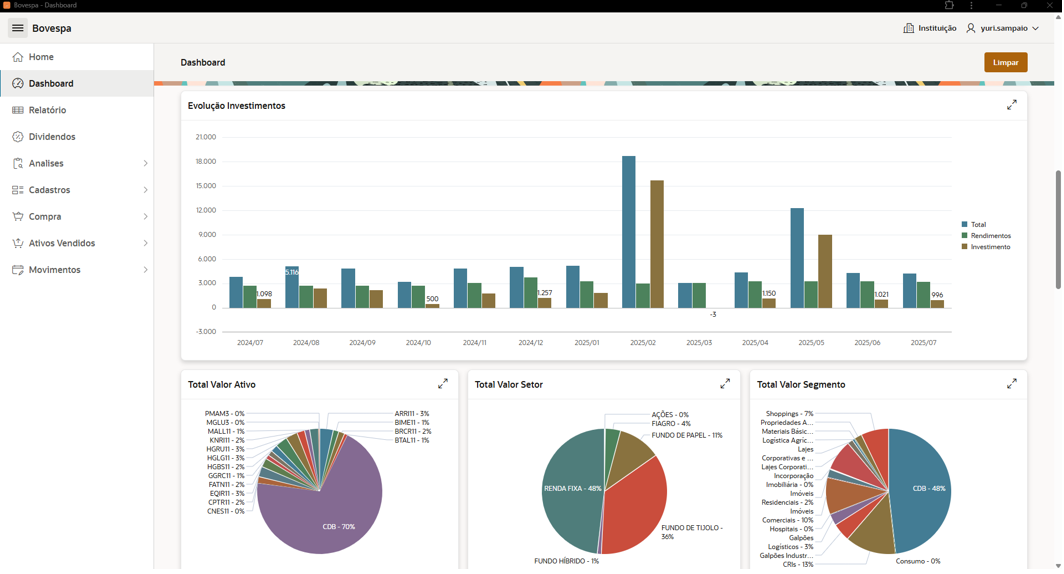Image resolution: width=1064 pixels, height=574 pixels.
Task: Open Movimentos menu entry
Action: pyautogui.click(x=77, y=269)
